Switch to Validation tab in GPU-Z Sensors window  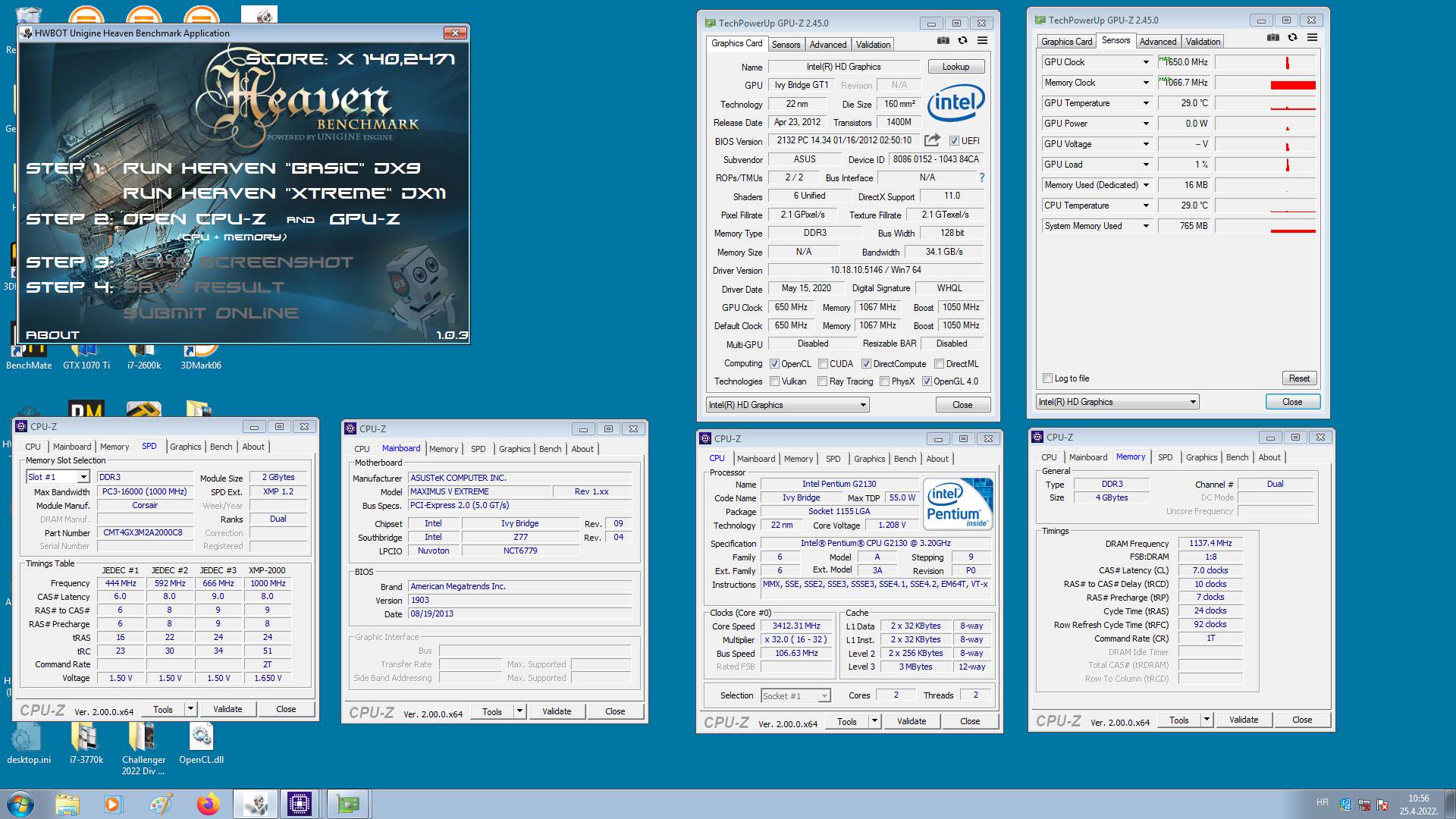[x=1203, y=42]
